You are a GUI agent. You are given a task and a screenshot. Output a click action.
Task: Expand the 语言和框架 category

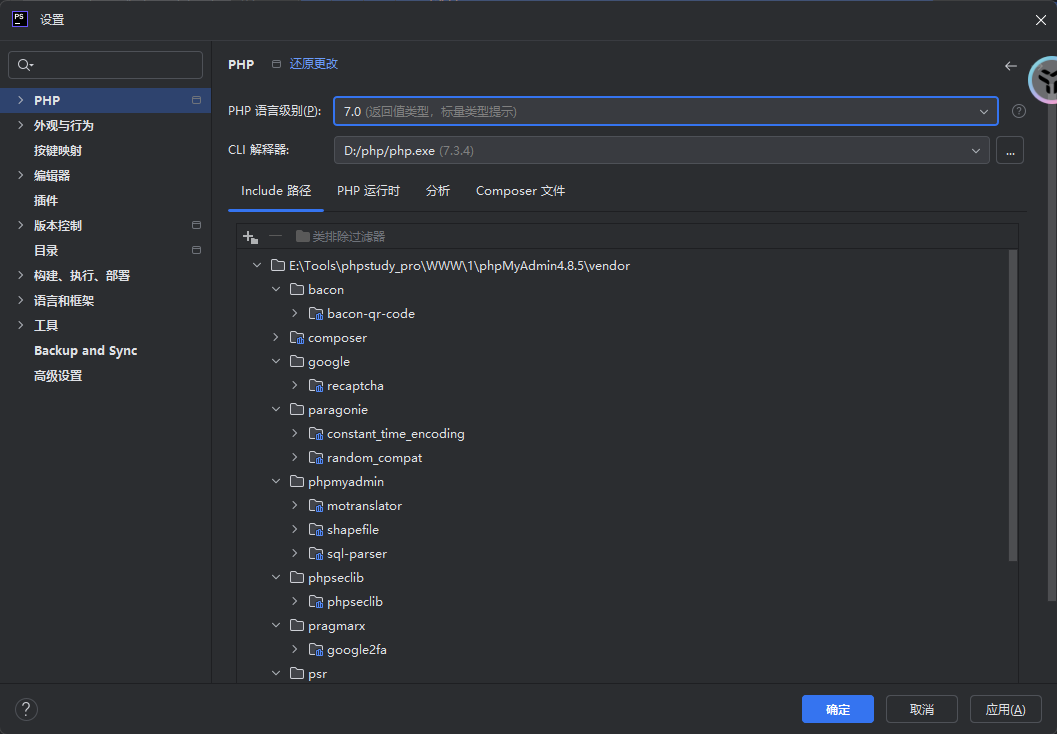pos(20,300)
